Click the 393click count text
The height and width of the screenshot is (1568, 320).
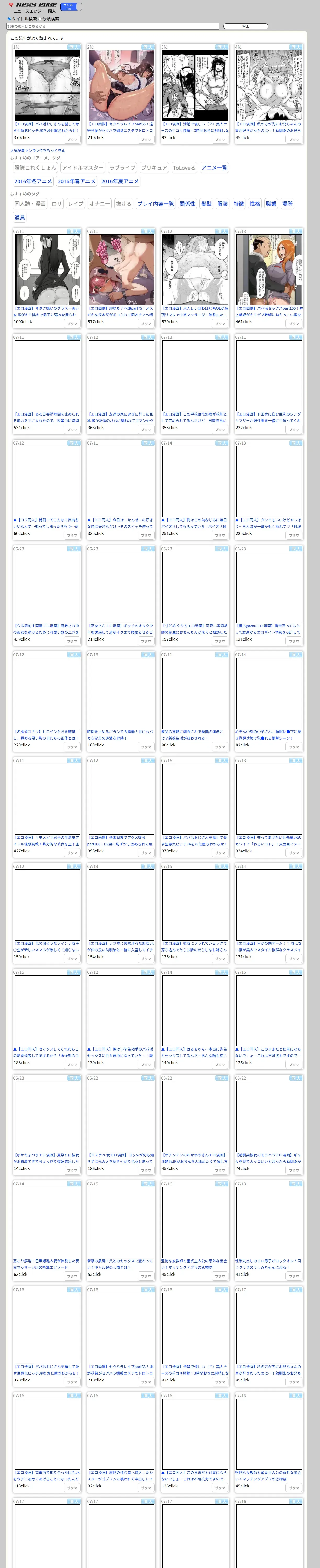click(x=95, y=851)
